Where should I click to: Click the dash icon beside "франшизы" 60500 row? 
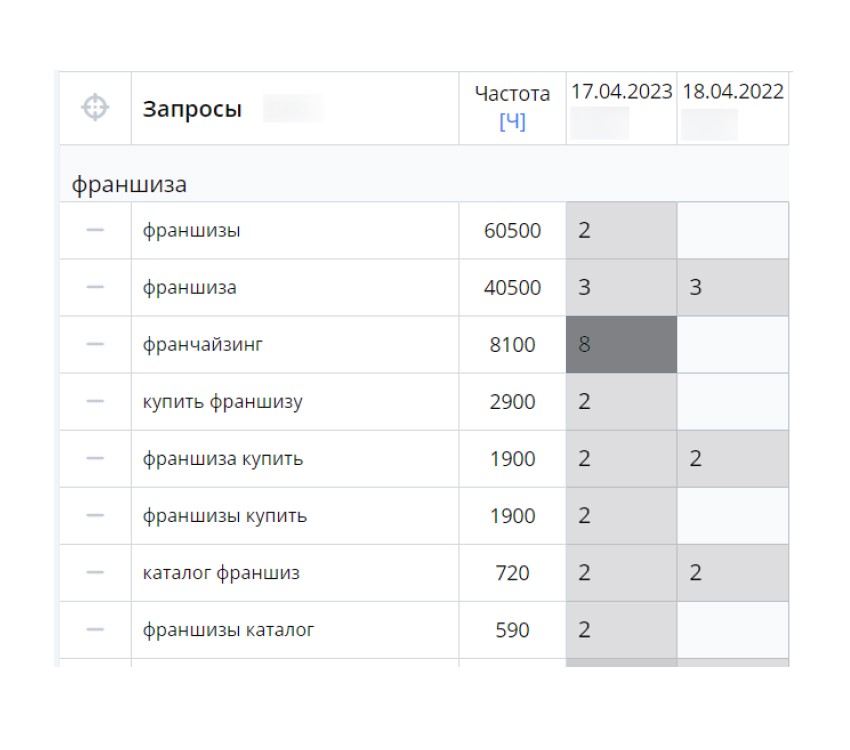pyautogui.click(x=95, y=231)
